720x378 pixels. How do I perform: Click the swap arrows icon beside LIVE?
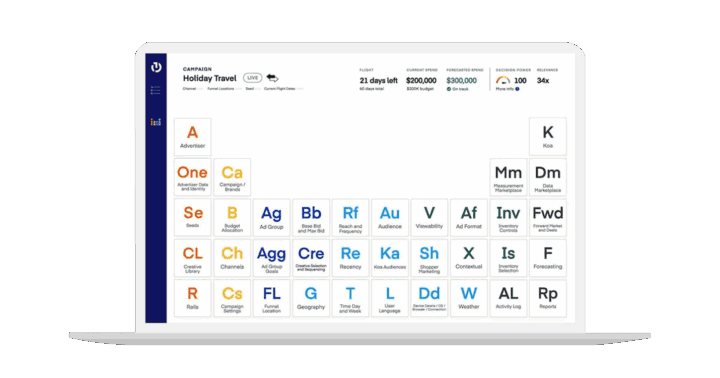[272, 78]
